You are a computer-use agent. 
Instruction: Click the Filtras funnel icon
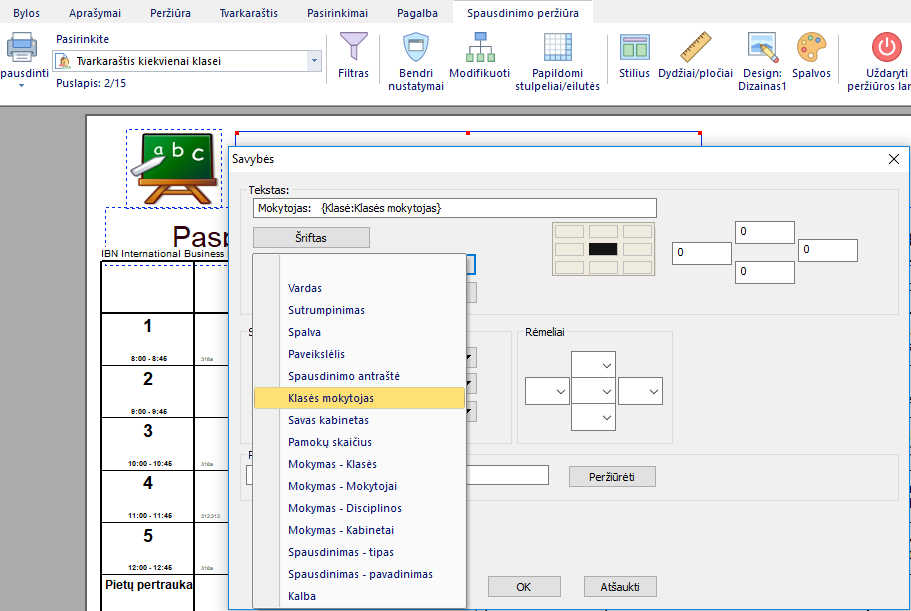[x=353, y=48]
